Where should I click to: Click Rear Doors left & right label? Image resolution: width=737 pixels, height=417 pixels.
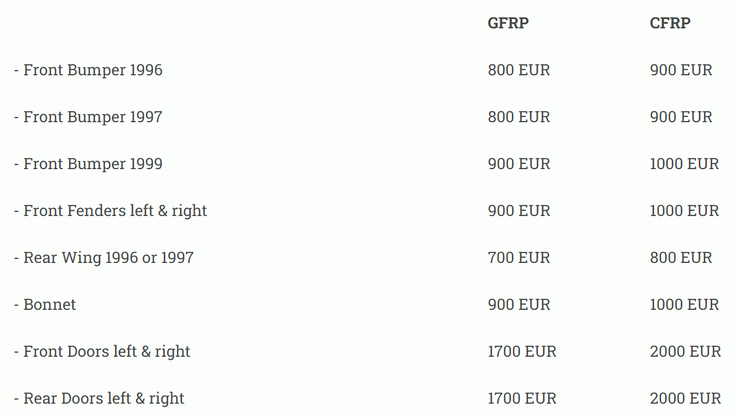click(99, 399)
